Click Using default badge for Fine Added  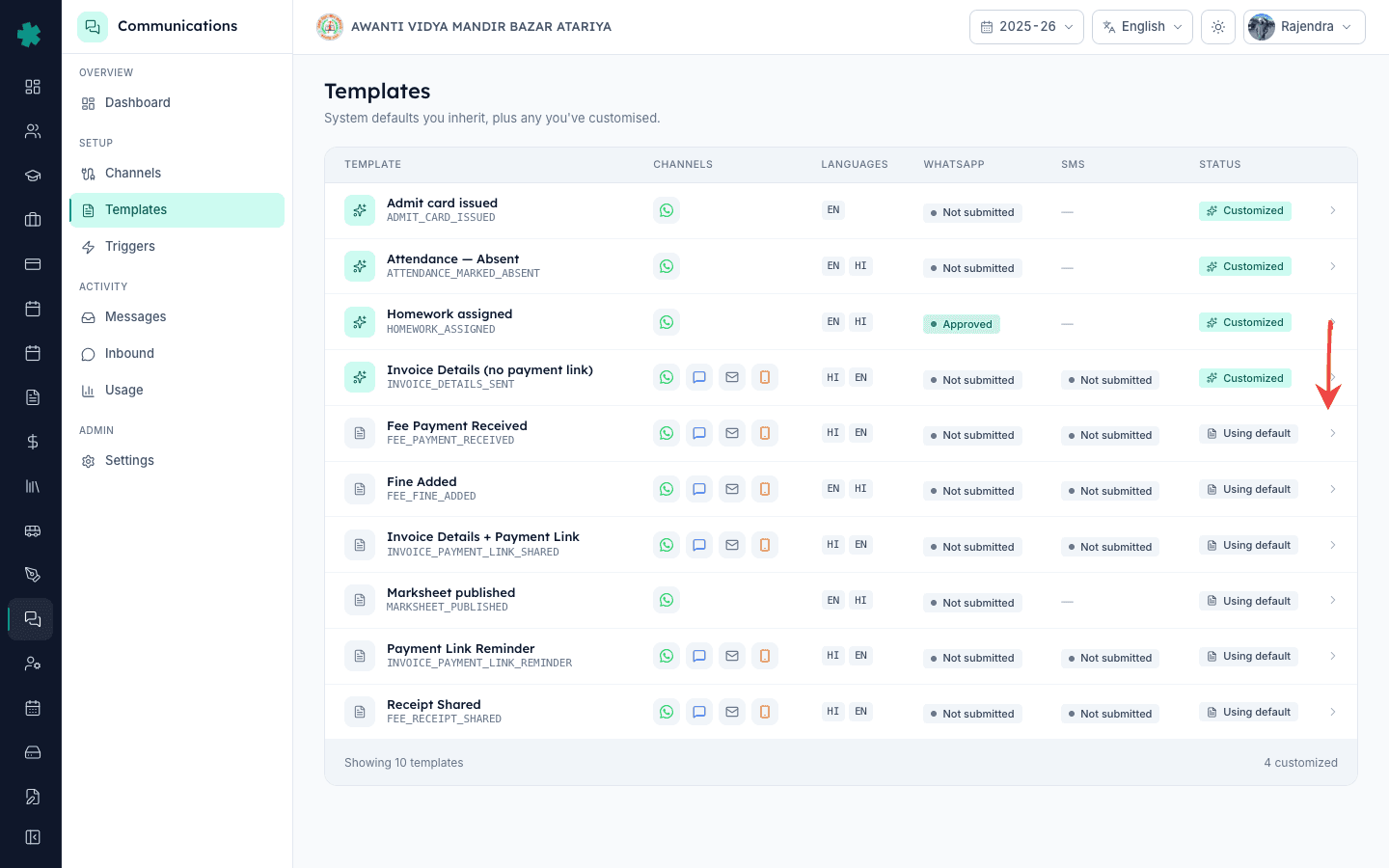1248,489
